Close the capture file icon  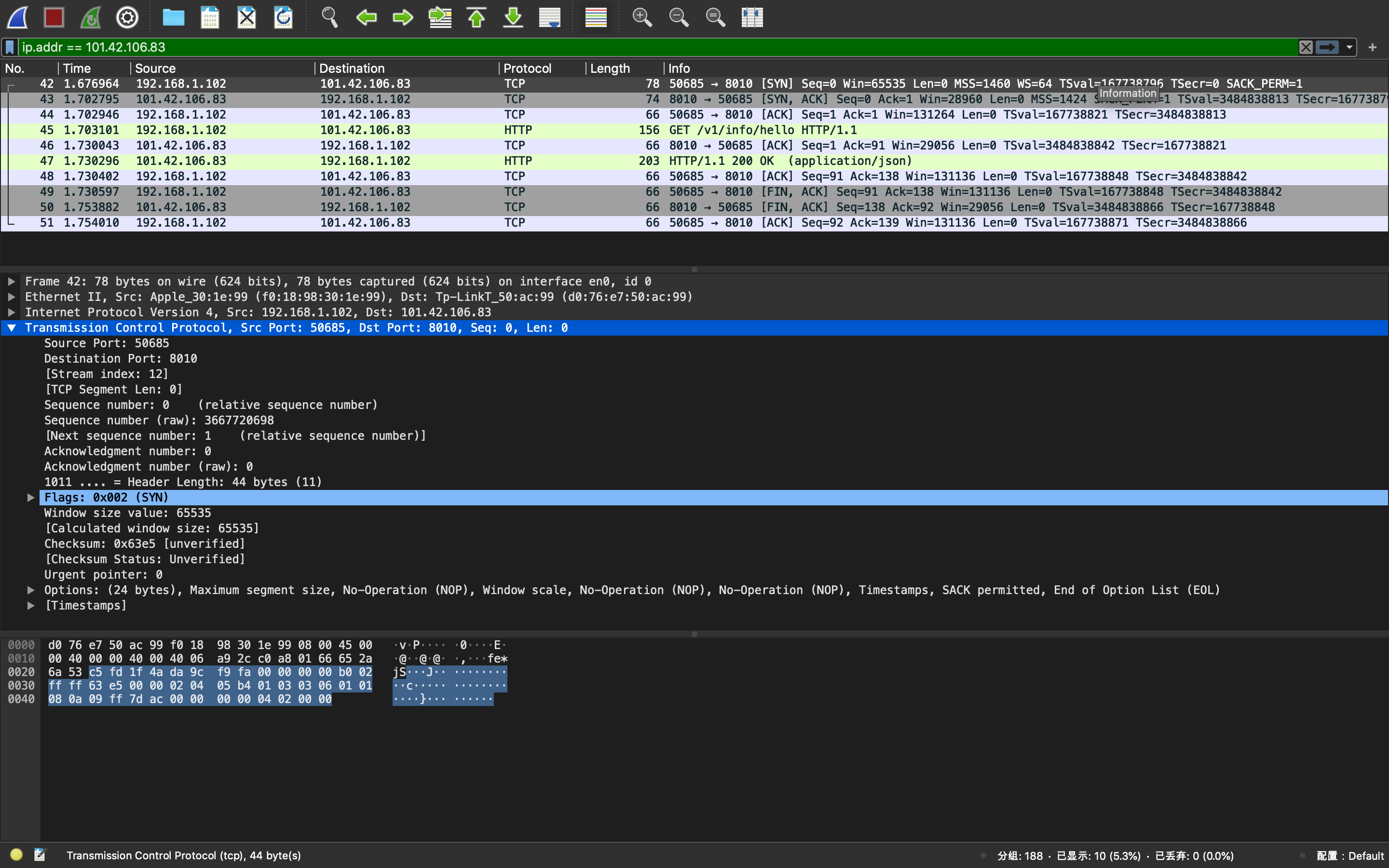pyautogui.click(x=247, y=17)
